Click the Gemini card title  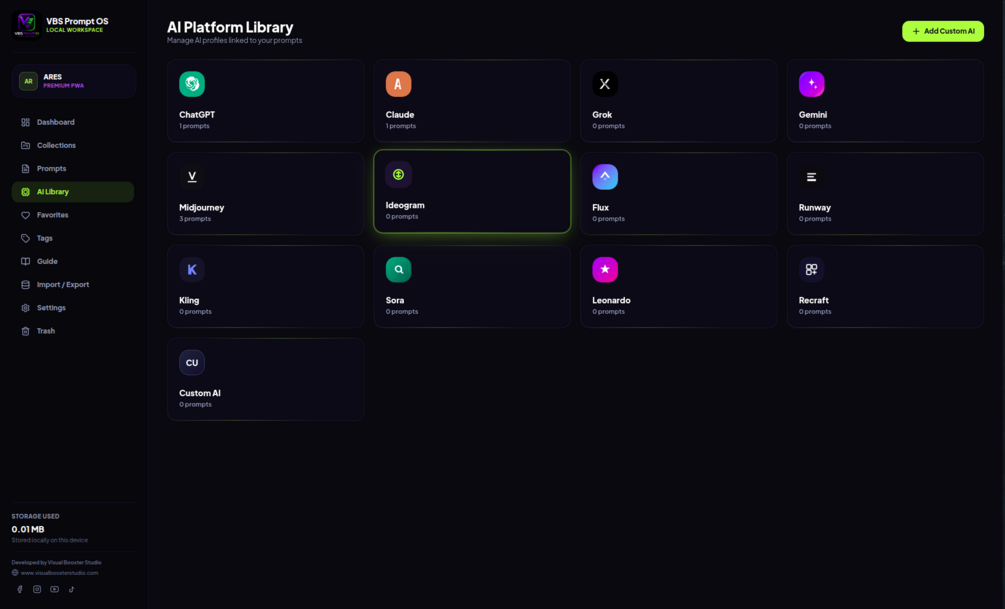[813, 115]
